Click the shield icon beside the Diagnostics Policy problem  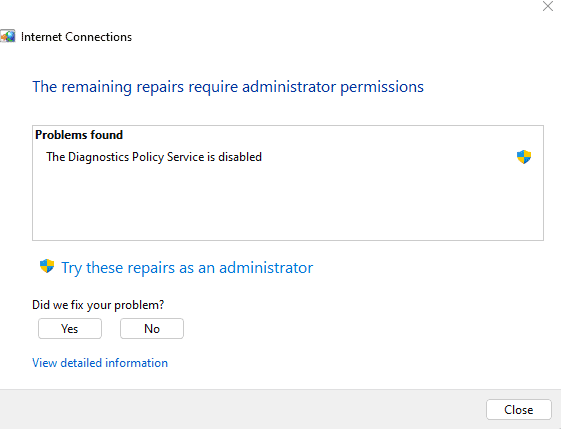(524, 157)
